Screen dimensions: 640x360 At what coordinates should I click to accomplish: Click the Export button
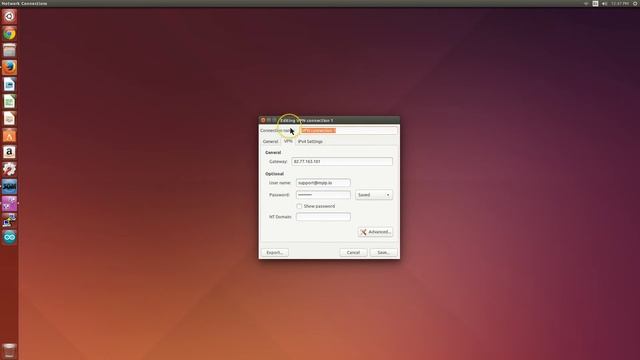pos(275,253)
